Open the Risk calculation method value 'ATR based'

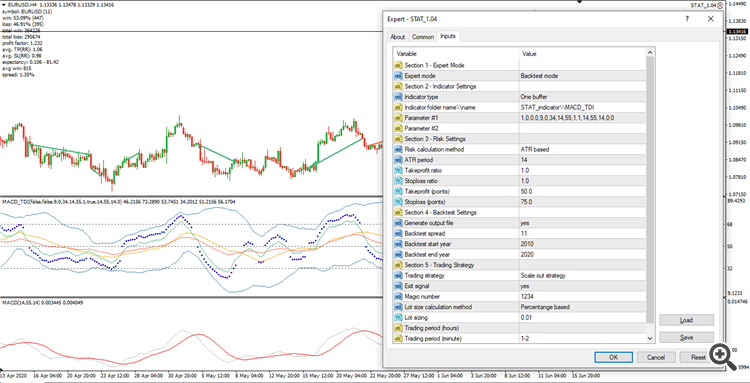pos(582,149)
